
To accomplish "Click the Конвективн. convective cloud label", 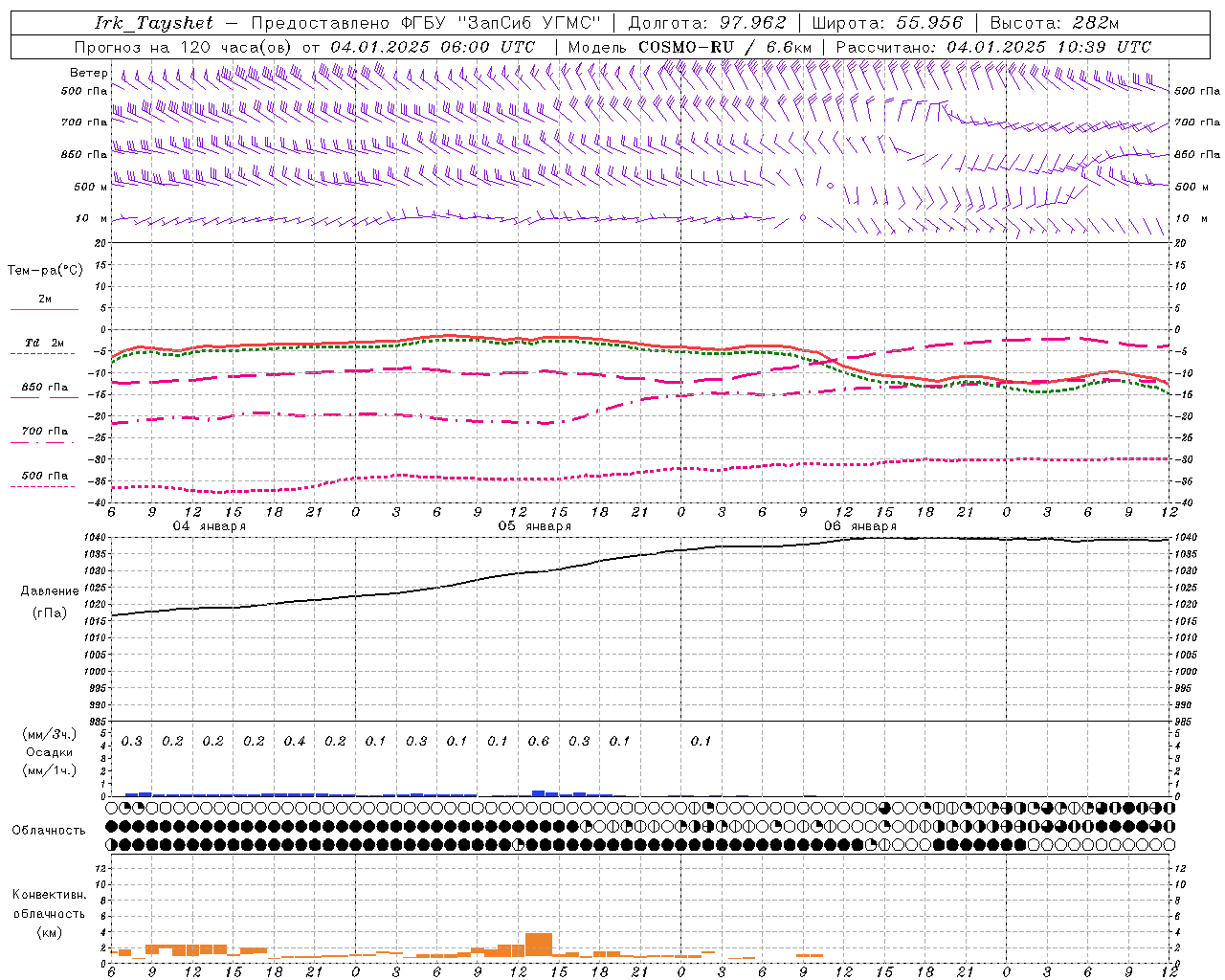I will 49,895.
